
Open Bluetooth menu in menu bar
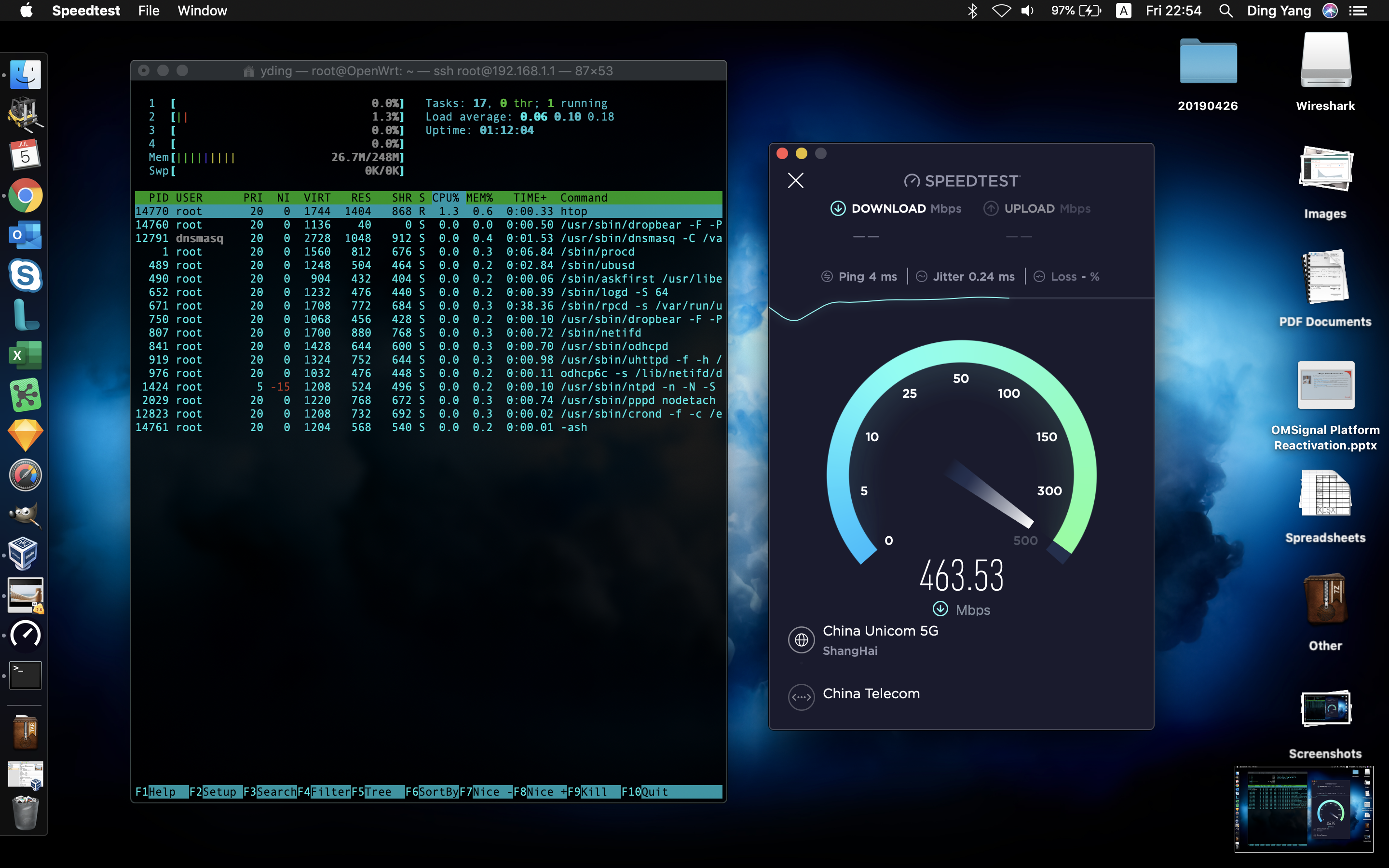click(x=972, y=11)
